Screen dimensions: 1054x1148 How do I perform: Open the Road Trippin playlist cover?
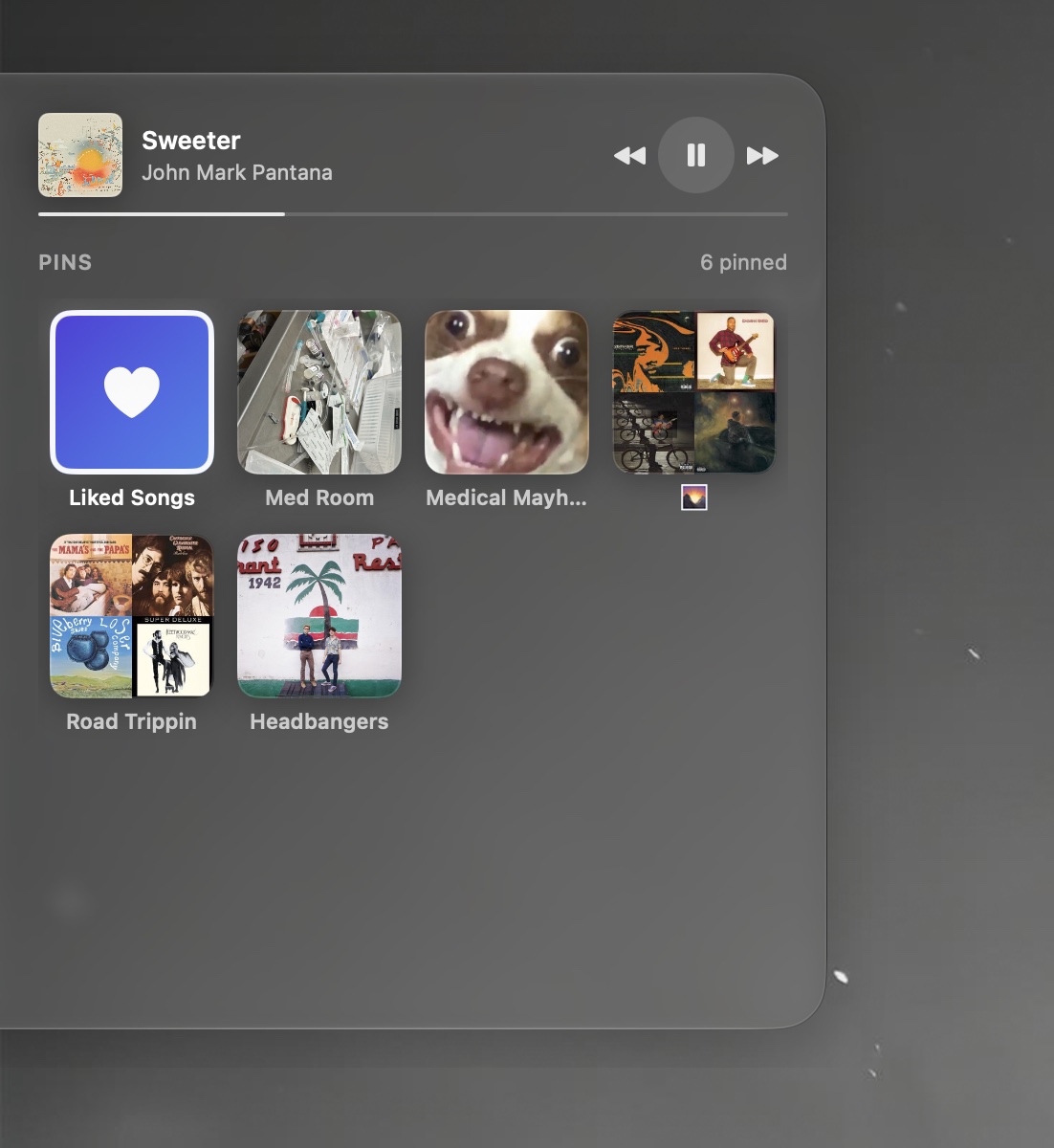pos(132,616)
